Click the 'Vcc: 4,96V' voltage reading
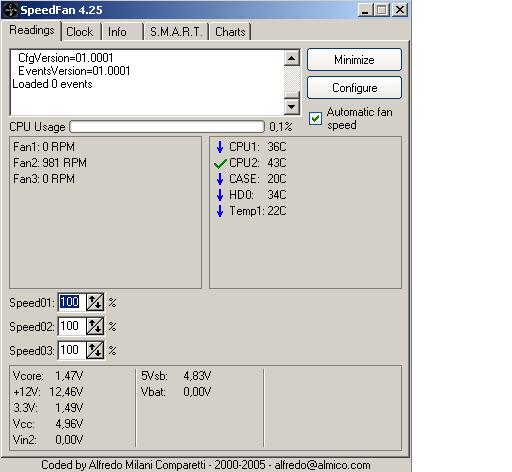The image size is (512, 472). [48, 424]
